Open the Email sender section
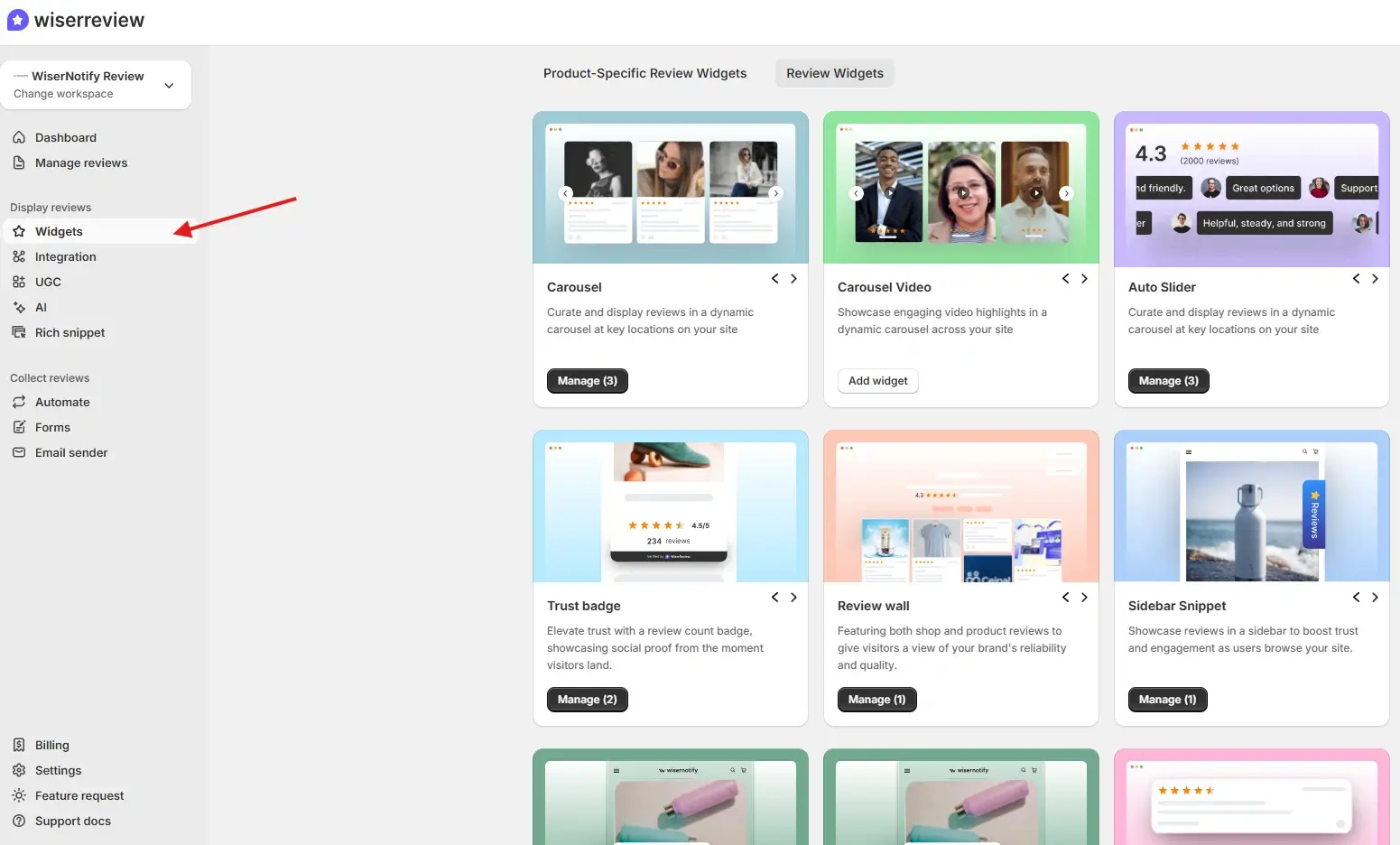1400x845 pixels. coord(71,452)
